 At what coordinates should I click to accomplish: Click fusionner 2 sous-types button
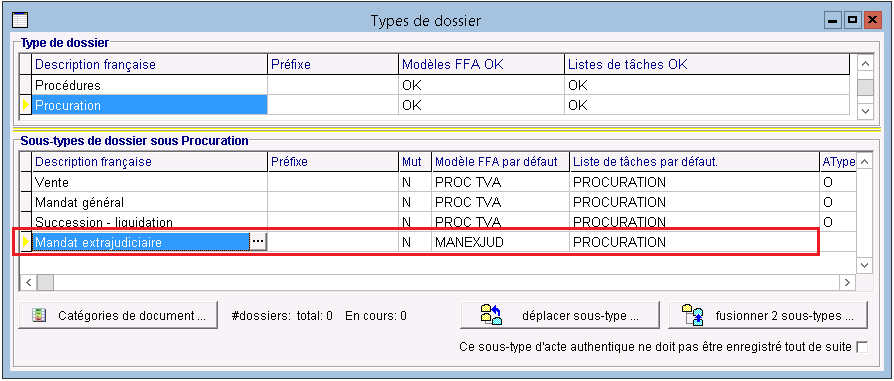click(x=767, y=315)
